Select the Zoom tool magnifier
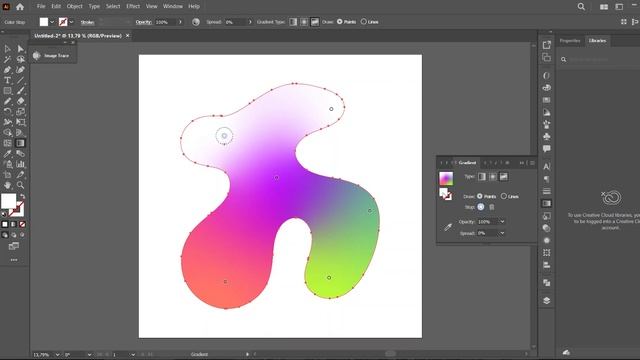640x360 pixels. coord(20,185)
